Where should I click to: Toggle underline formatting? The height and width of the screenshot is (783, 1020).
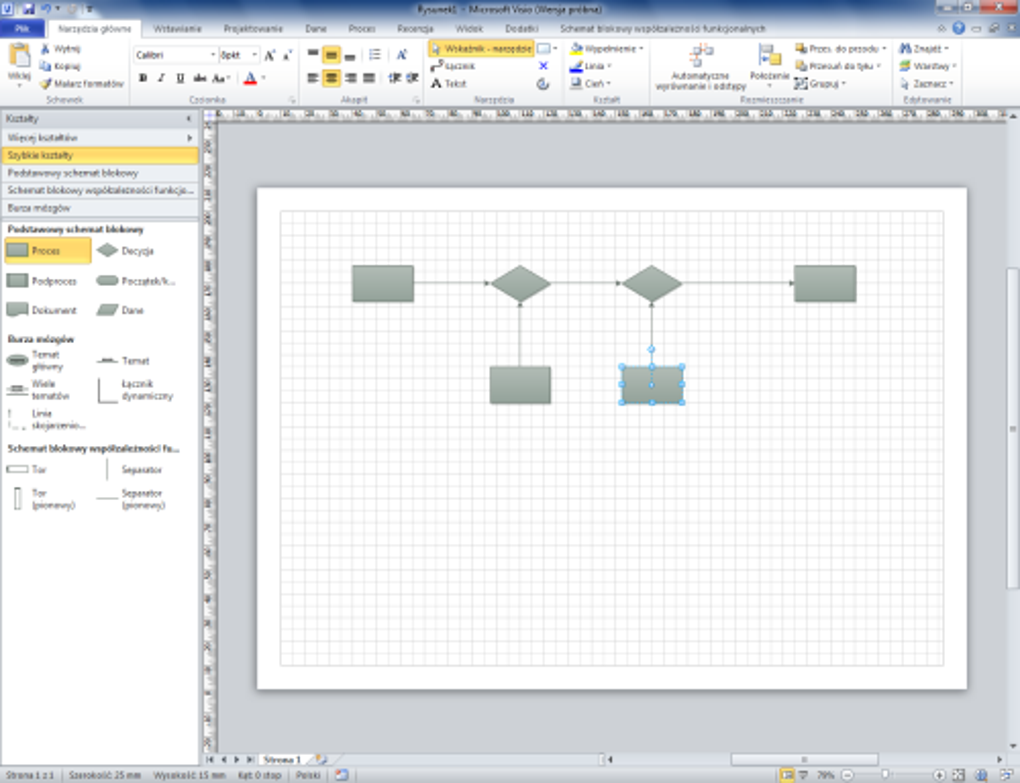click(180, 78)
